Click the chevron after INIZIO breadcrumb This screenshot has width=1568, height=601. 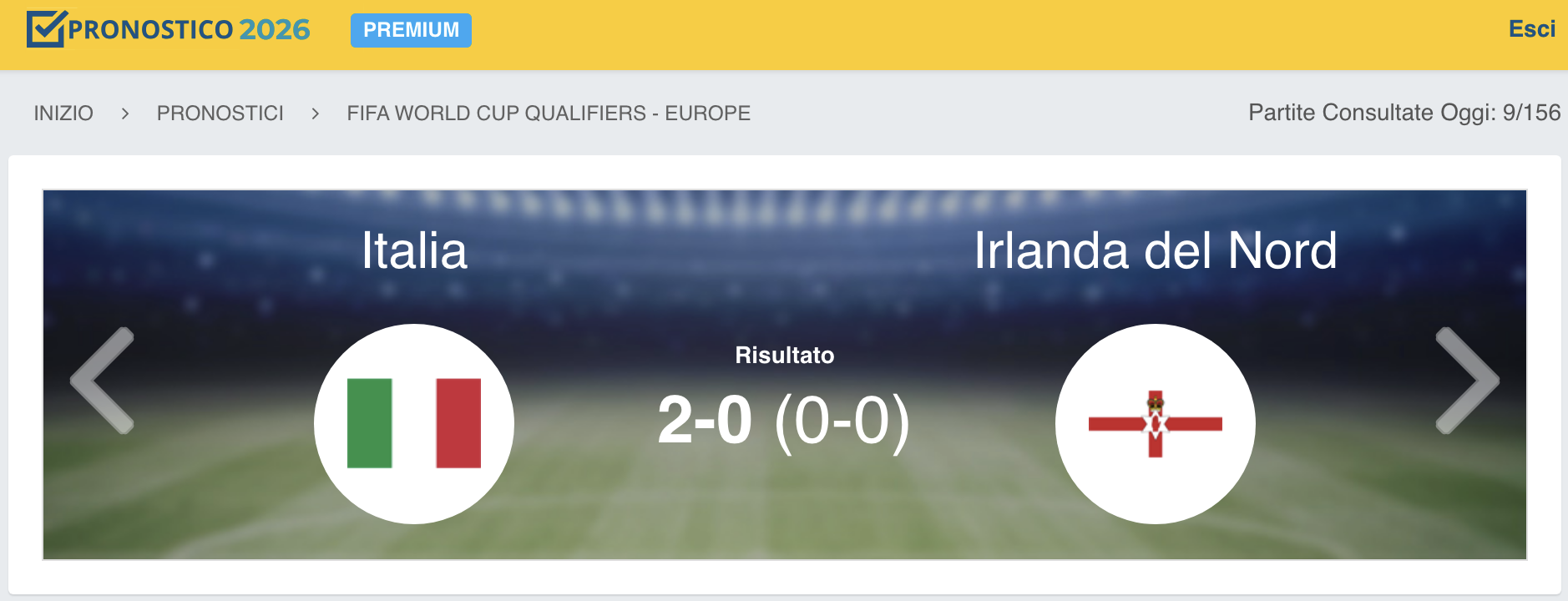coord(125,114)
